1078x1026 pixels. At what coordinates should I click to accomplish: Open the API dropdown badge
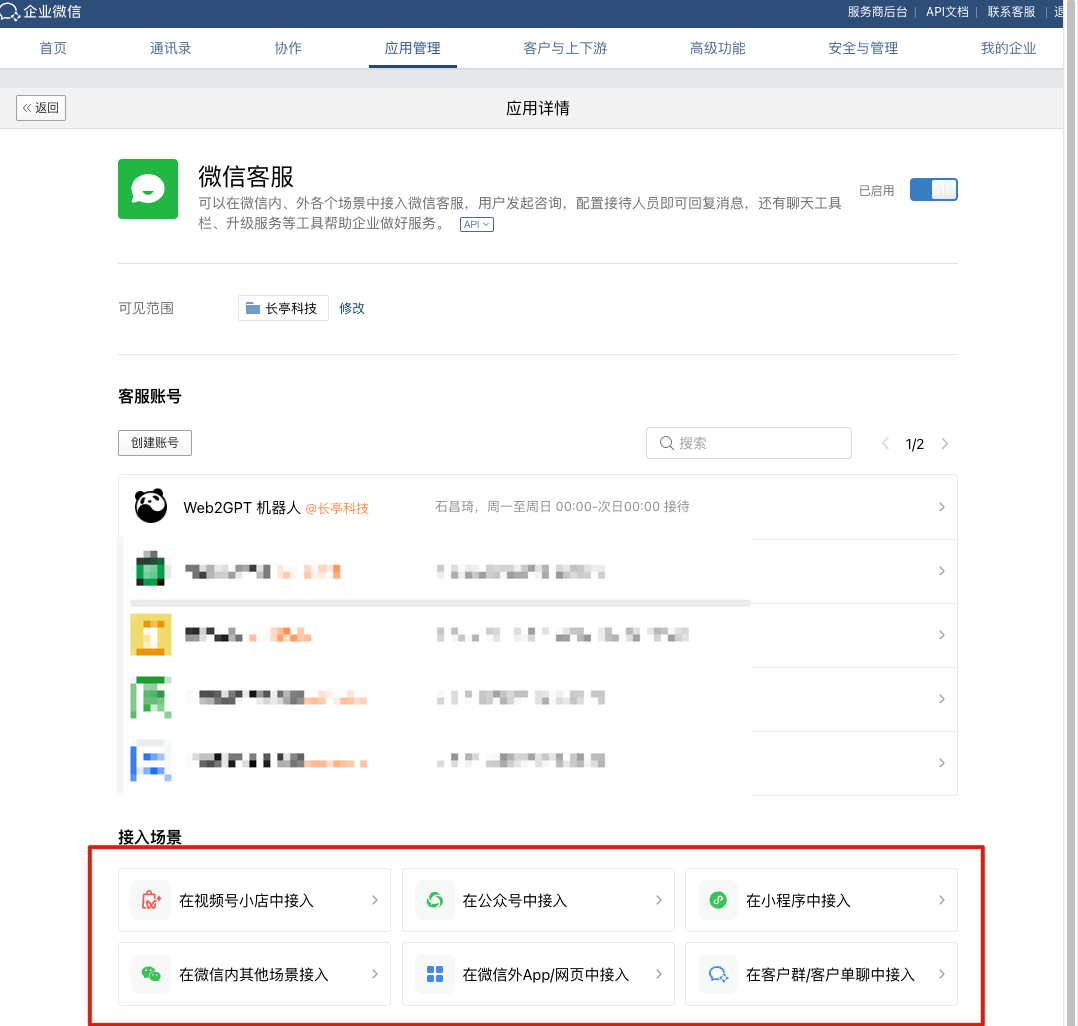(x=477, y=225)
